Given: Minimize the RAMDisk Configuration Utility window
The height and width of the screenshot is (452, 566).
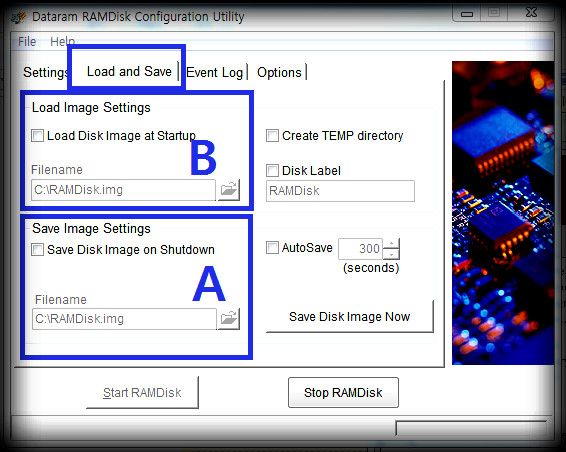Looking at the screenshot, I should coord(466,14).
